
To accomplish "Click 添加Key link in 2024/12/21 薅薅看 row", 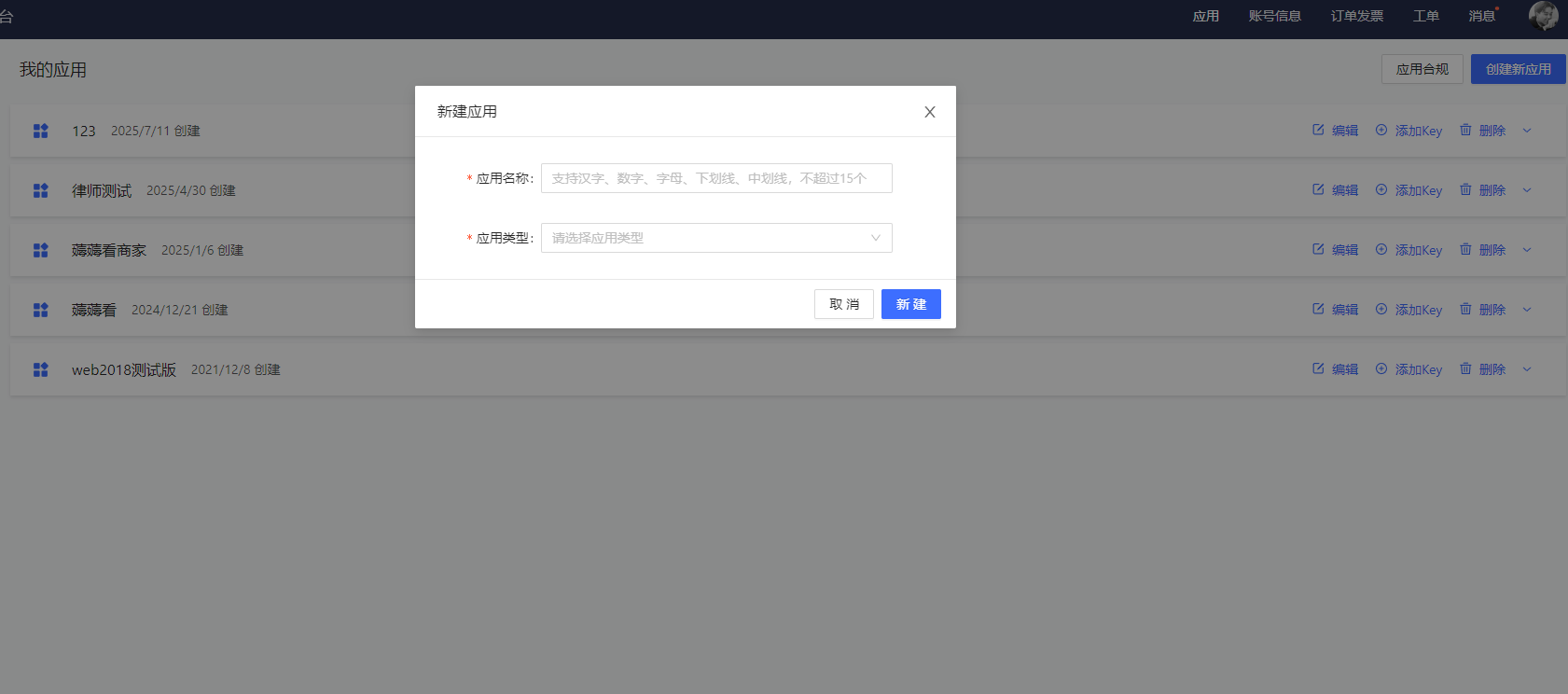I will click(1419, 310).
